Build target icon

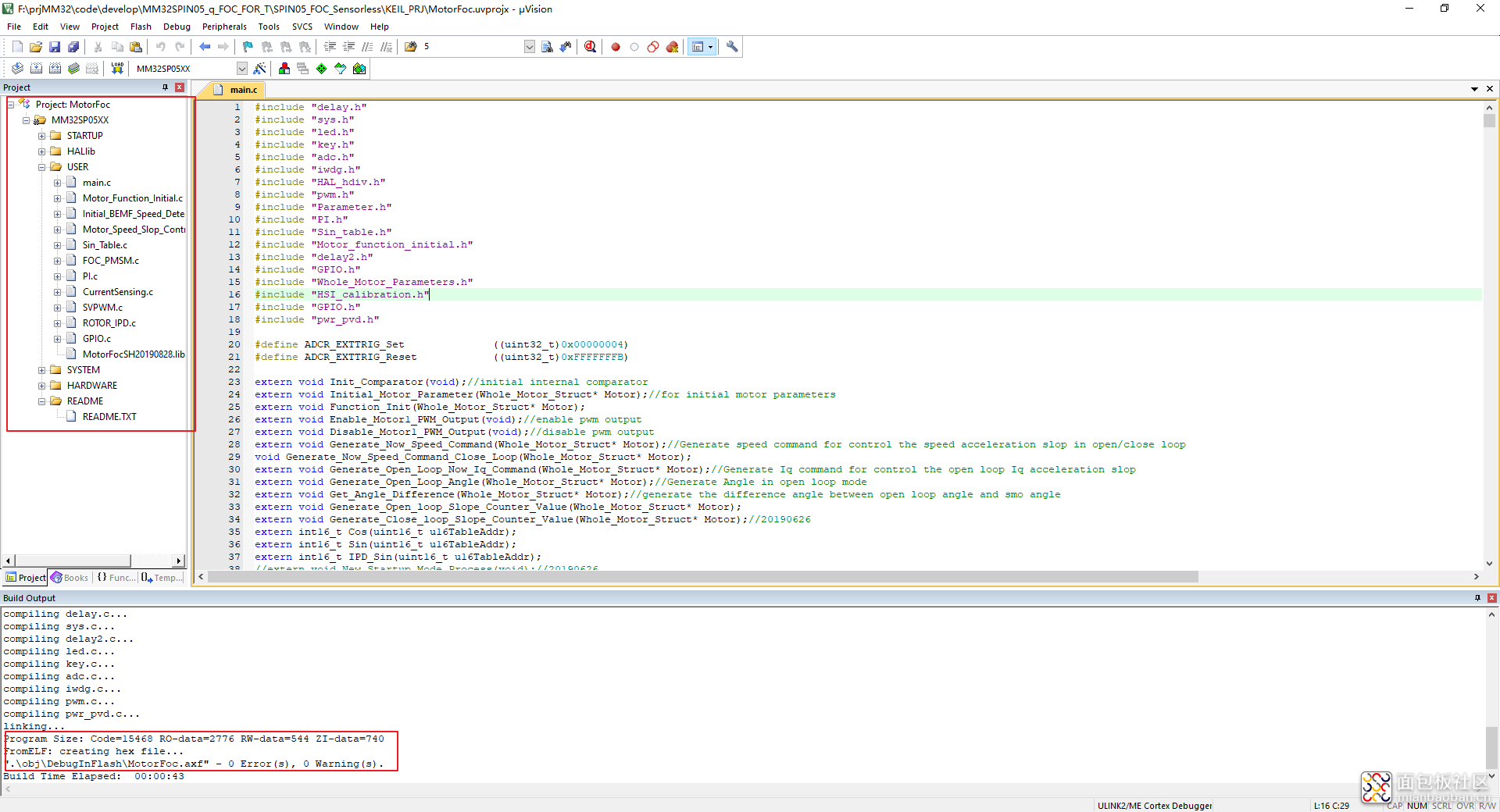coord(36,69)
